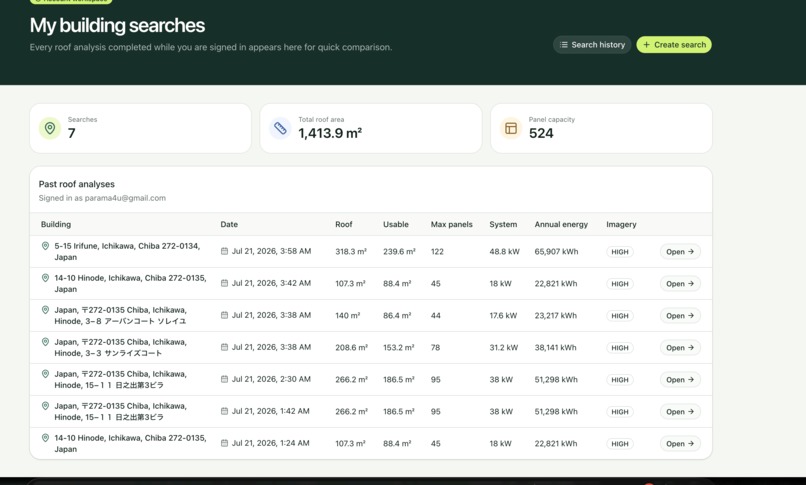Click the Past roof analyses heading
The height and width of the screenshot is (485, 806).
(x=77, y=184)
